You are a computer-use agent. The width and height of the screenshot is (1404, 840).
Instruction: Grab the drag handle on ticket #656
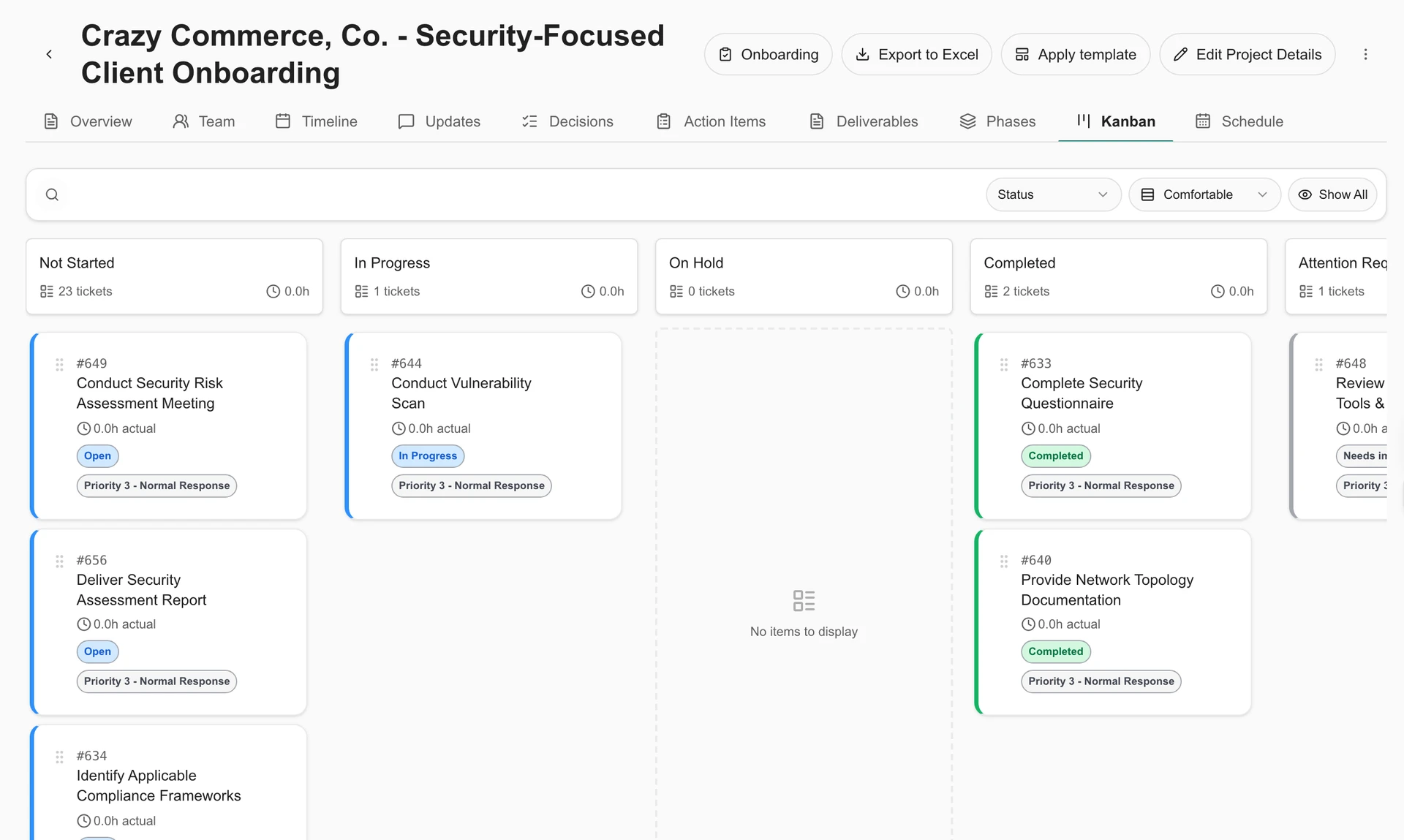point(59,561)
